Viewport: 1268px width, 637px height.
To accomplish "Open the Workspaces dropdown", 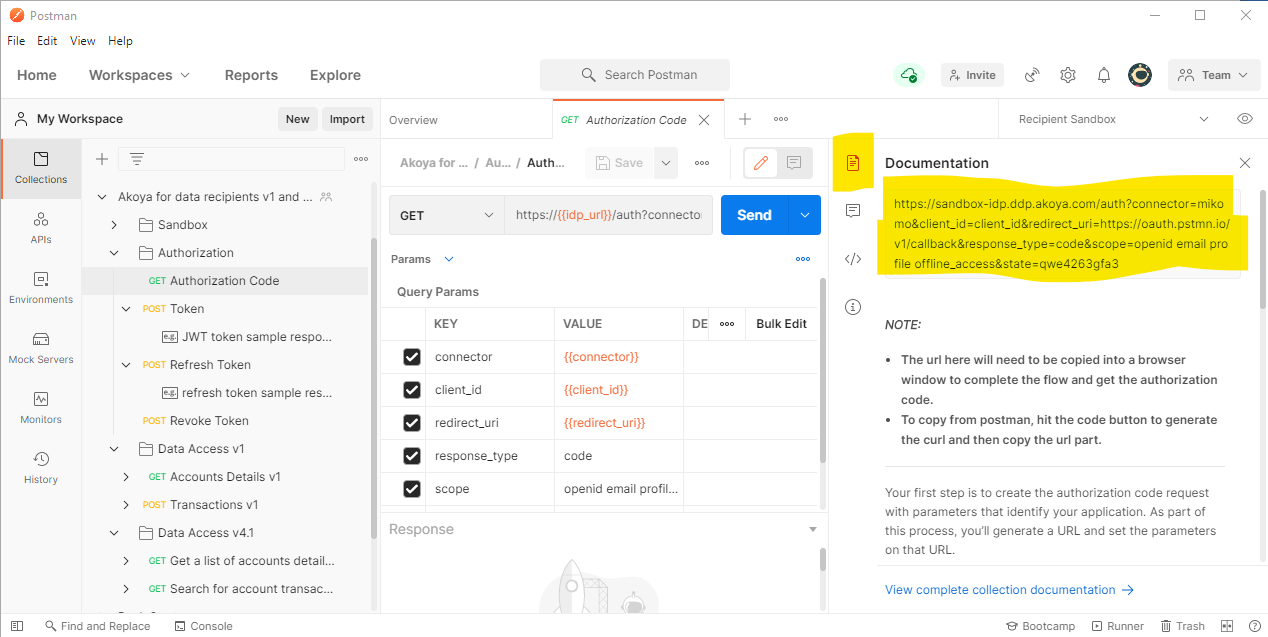I will click(139, 75).
